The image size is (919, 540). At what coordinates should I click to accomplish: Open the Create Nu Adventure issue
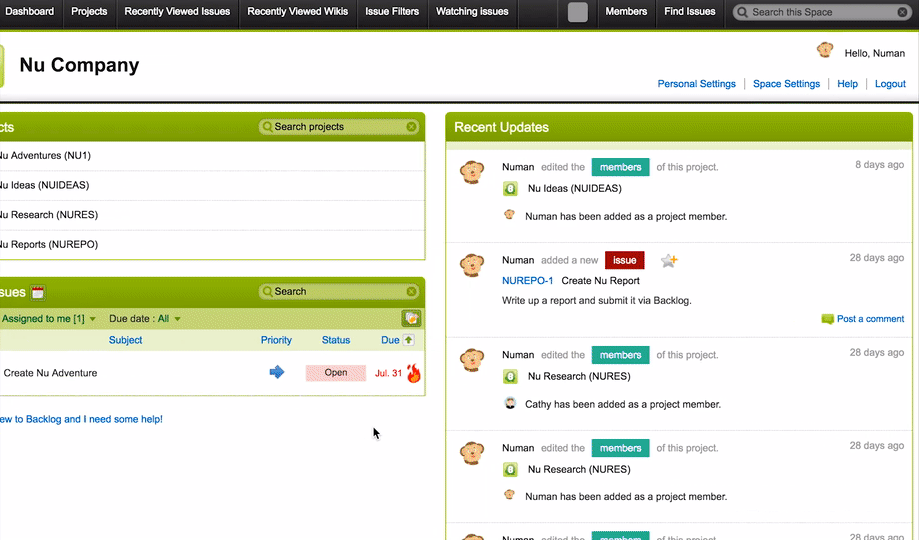pos(50,373)
